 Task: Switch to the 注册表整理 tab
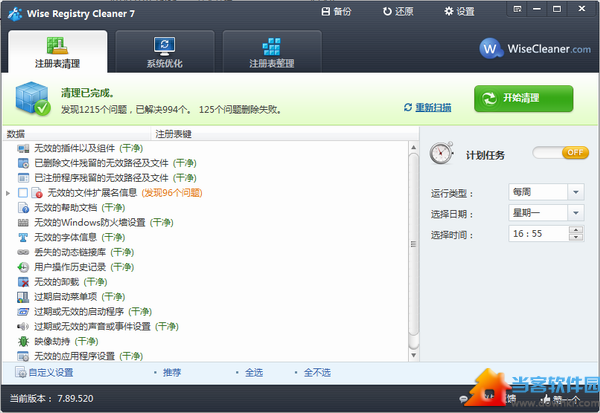[272, 52]
